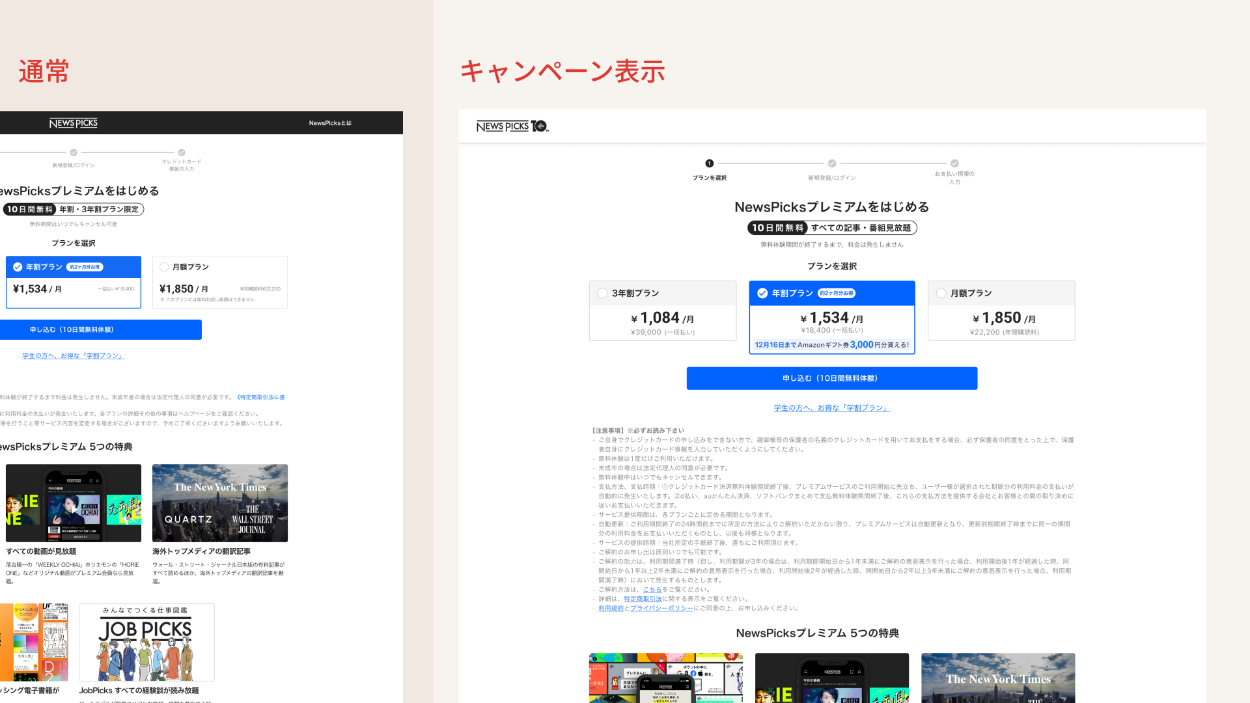Click the お支払い情報の入力 step checkmark icon

[954, 163]
